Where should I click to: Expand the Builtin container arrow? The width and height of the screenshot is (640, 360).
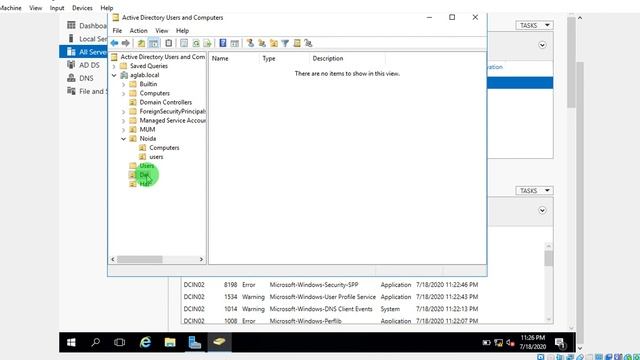pyautogui.click(x=123, y=84)
